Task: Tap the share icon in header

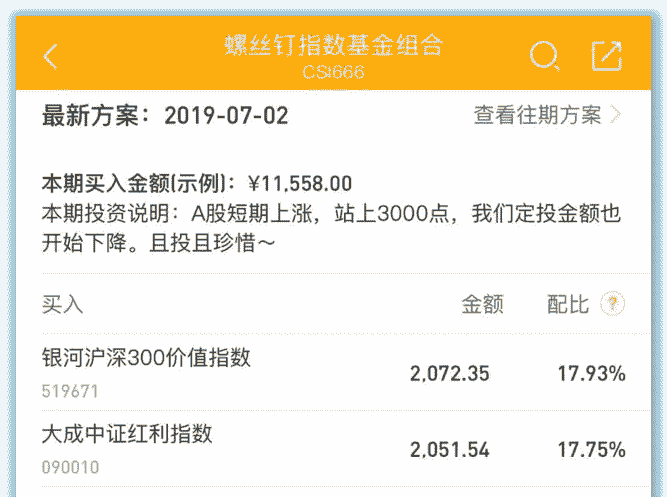Action: (x=607, y=56)
